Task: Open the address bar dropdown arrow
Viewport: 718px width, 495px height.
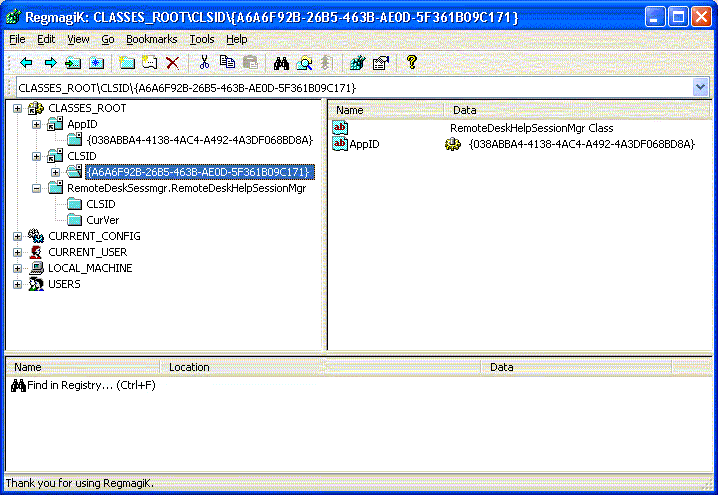Action: (701, 87)
